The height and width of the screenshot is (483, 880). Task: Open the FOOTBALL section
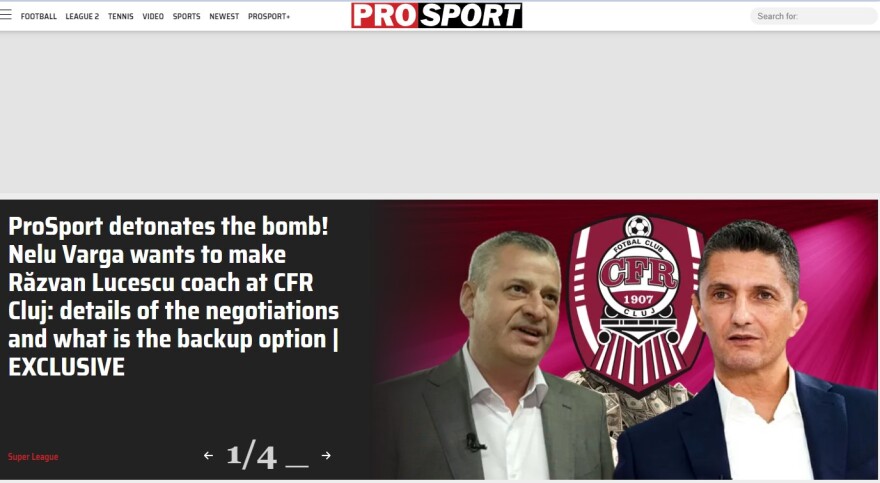[39, 16]
